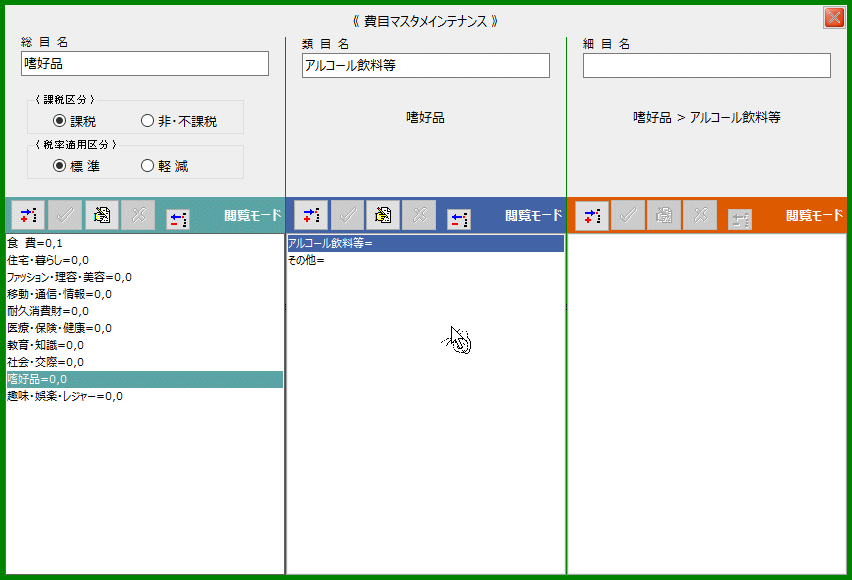The height and width of the screenshot is (580, 852).
Task: Click the delete-row icon in the teal toolbar
Action: point(178,219)
